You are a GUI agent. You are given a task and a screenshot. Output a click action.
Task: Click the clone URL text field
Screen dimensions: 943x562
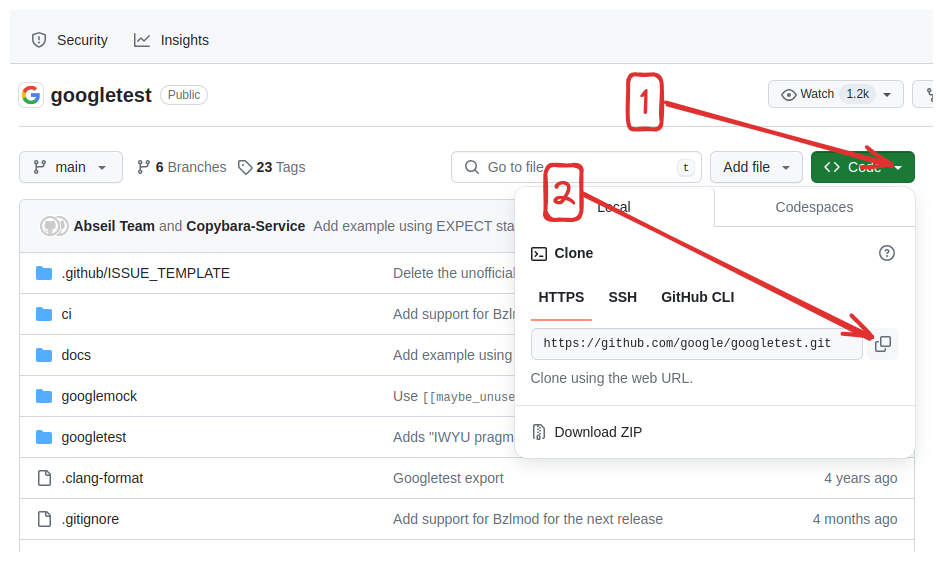696,344
